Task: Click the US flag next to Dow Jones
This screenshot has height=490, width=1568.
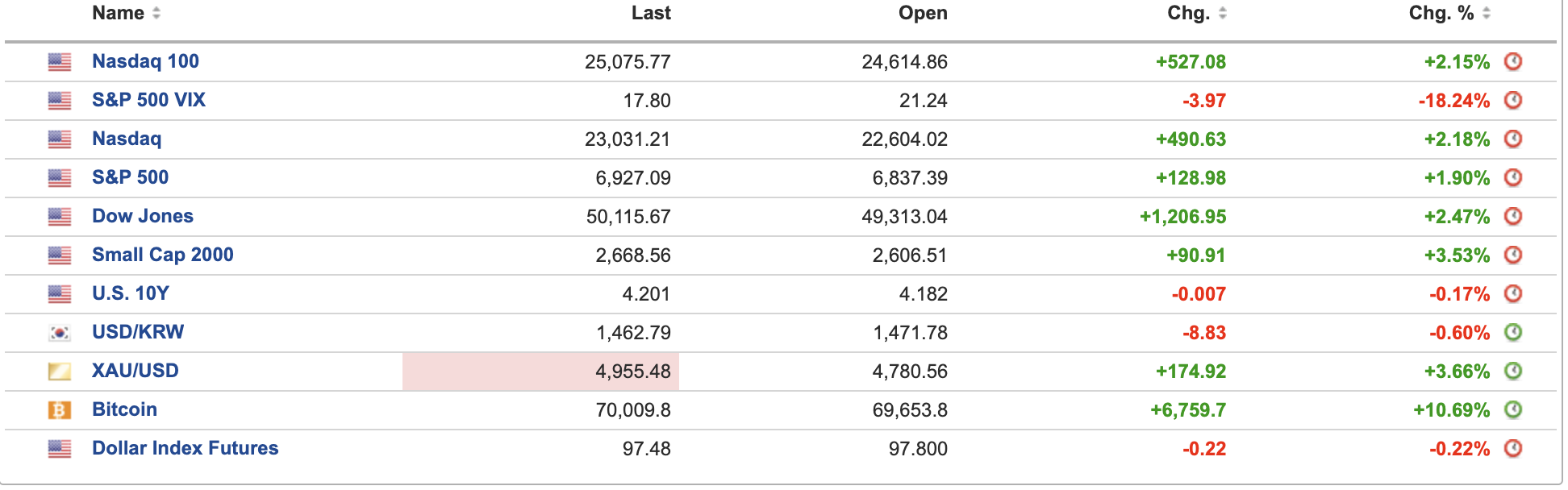Action: pyautogui.click(x=60, y=217)
